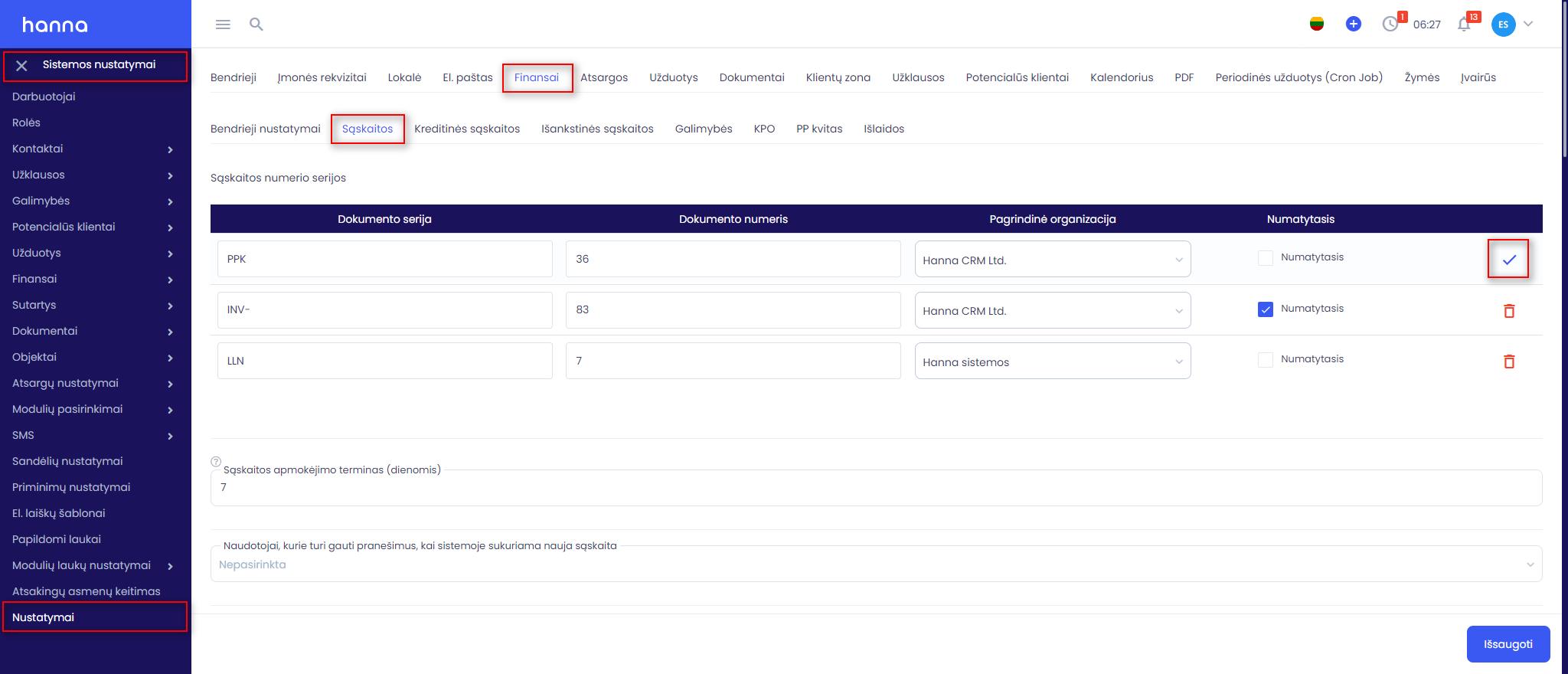Open the Hanna sistemos organization dropdown
1568x674 pixels.
click(x=1053, y=361)
